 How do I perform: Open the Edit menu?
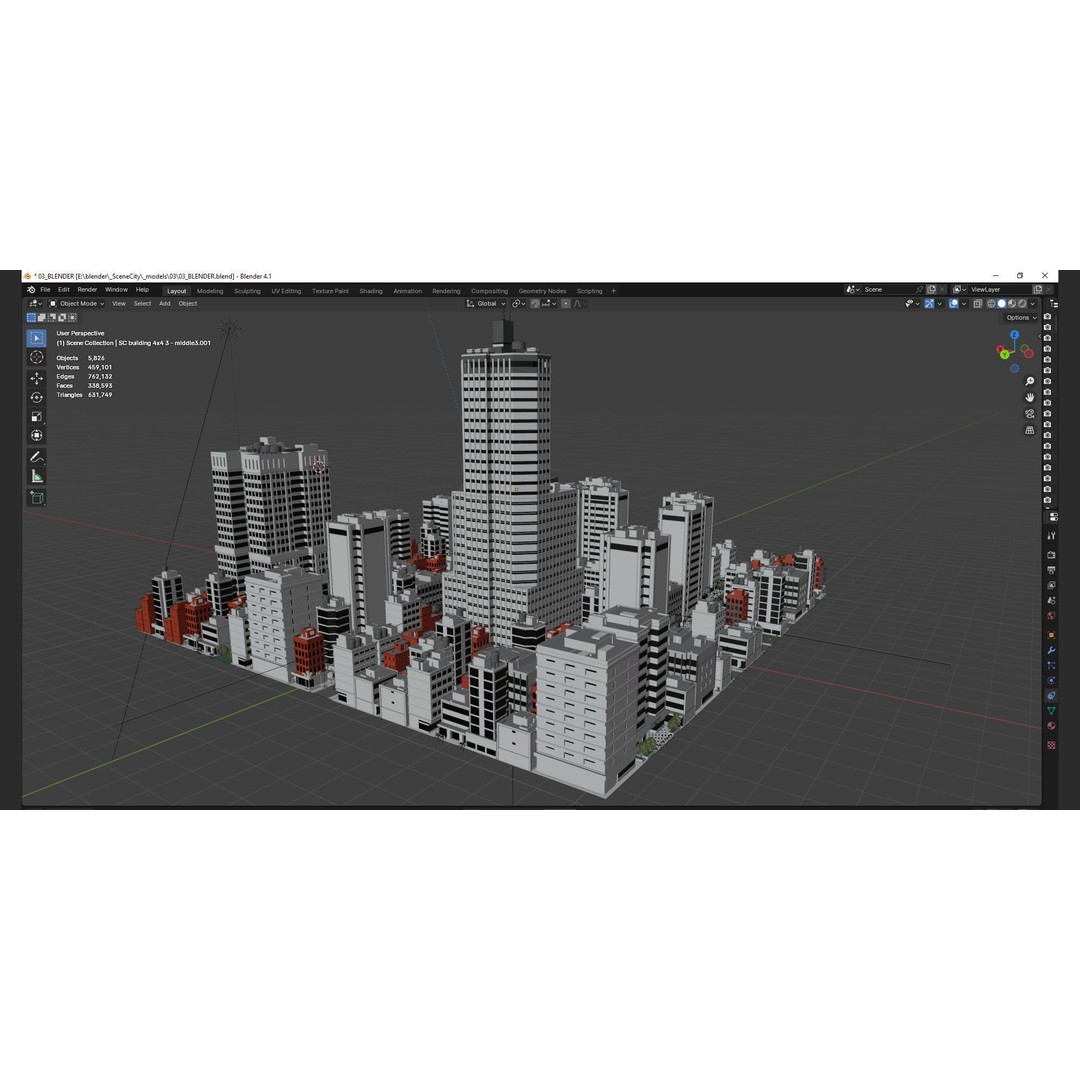(64, 290)
